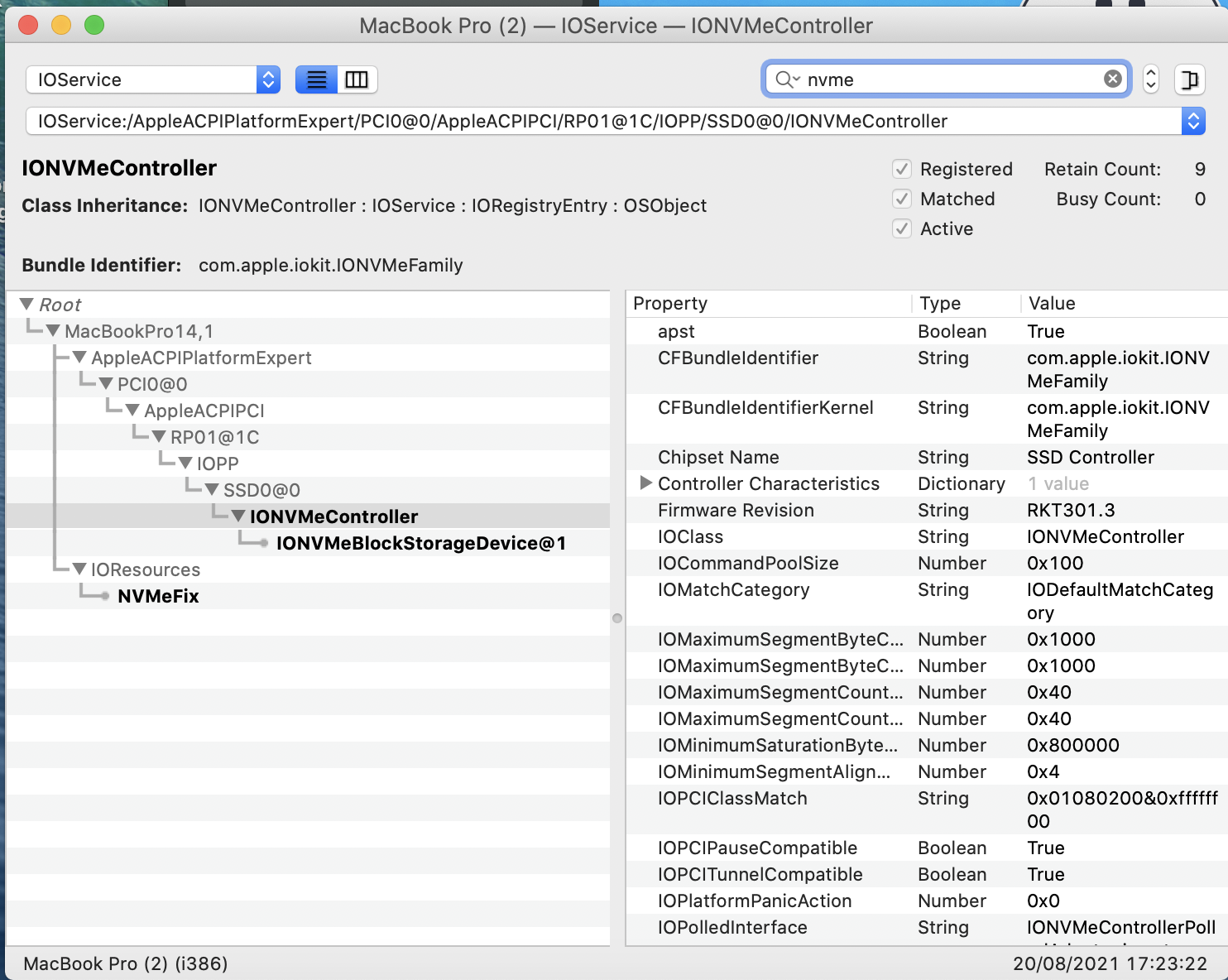Image resolution: width=1228 pixels, height=980 pixels.
Task: Select the IONVMeBlockStorageDevice@1 entry
Action: [420, 543]
